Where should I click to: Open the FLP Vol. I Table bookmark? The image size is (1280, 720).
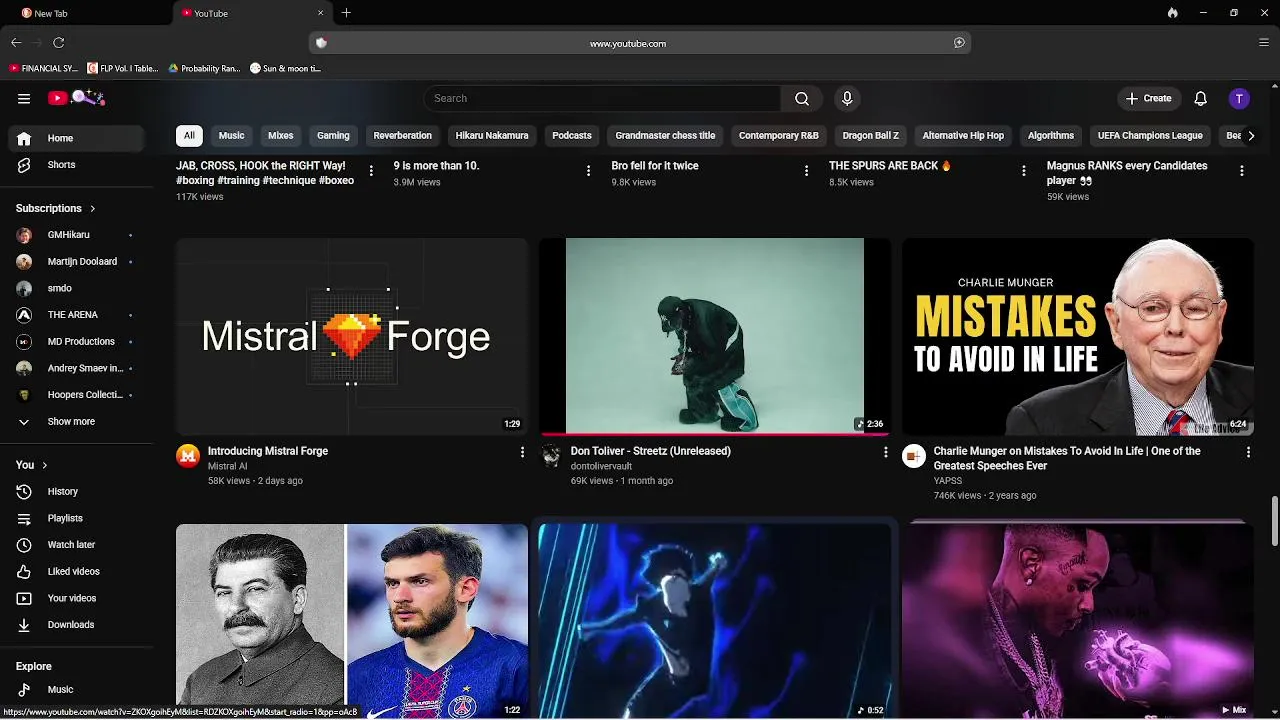tap(122, 68)
